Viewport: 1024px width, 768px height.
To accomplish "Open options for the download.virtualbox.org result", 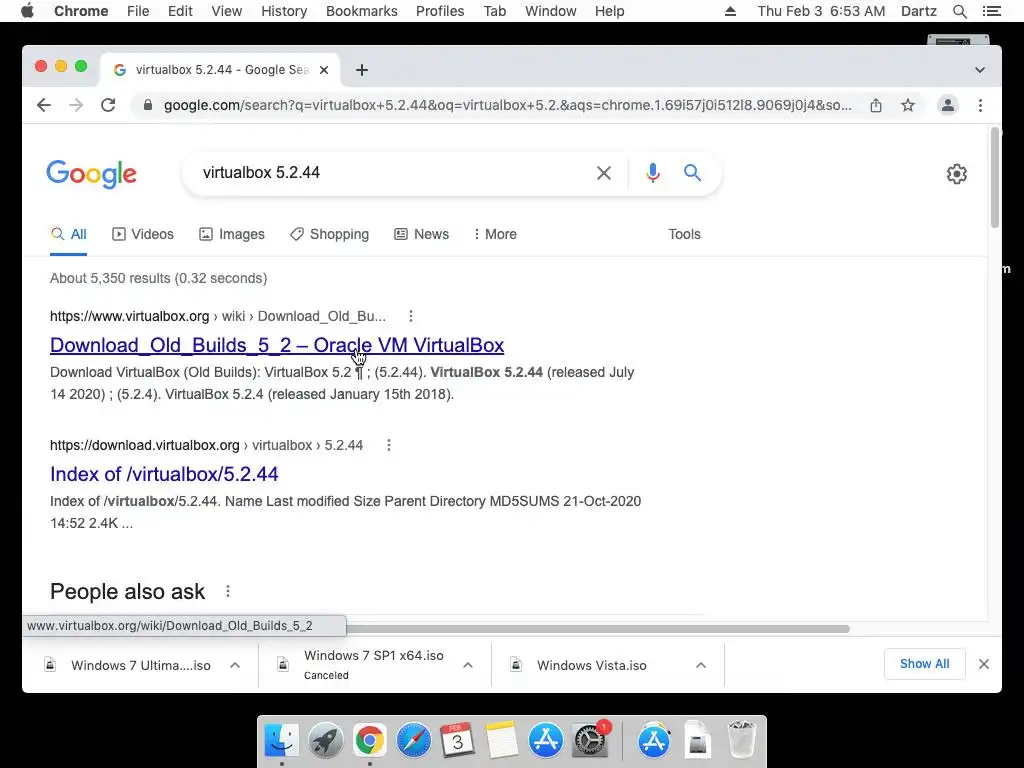I will click(x=389, y=445).
